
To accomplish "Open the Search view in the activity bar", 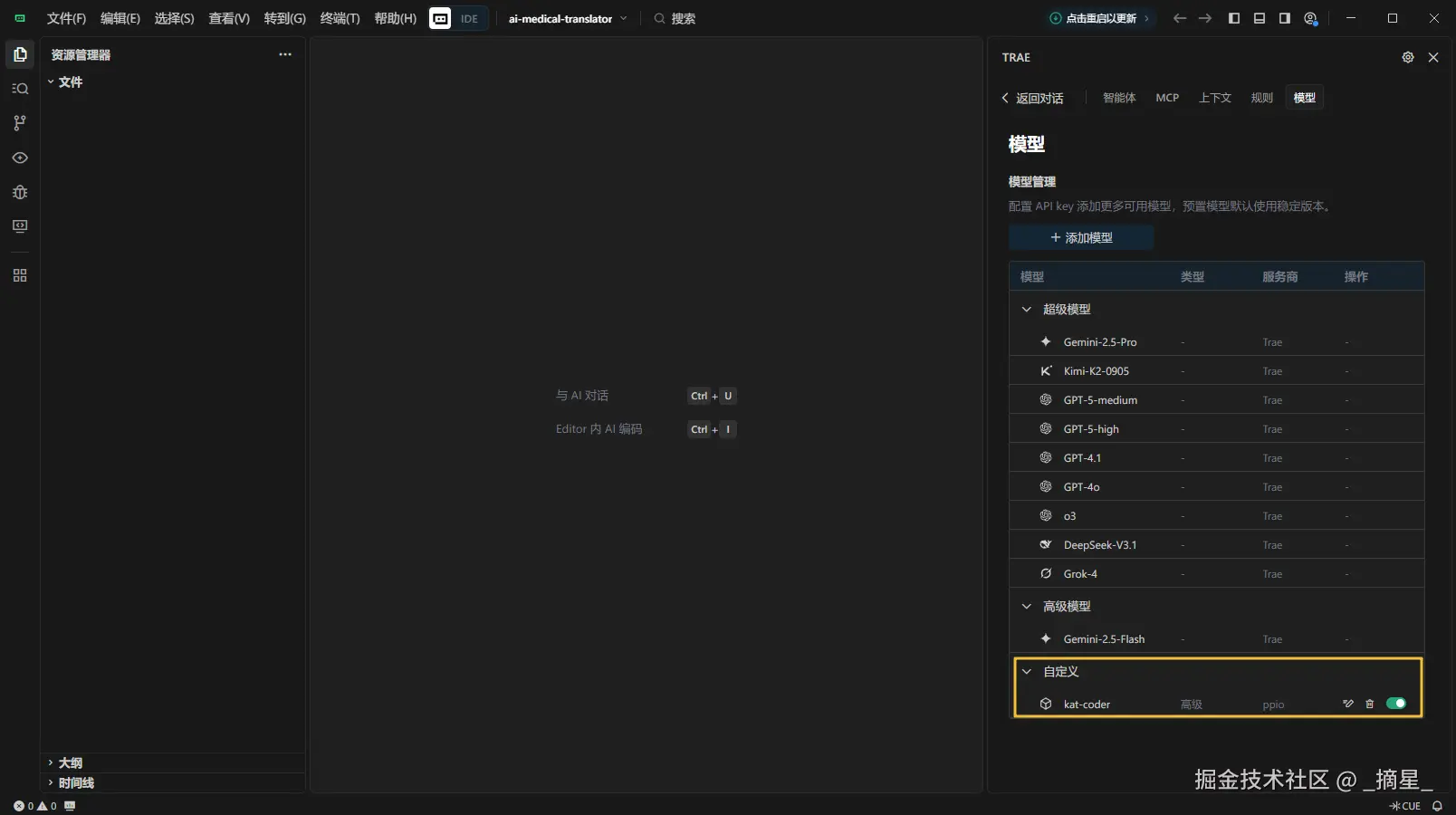I will pyautogui.click(x=20, y=89).
